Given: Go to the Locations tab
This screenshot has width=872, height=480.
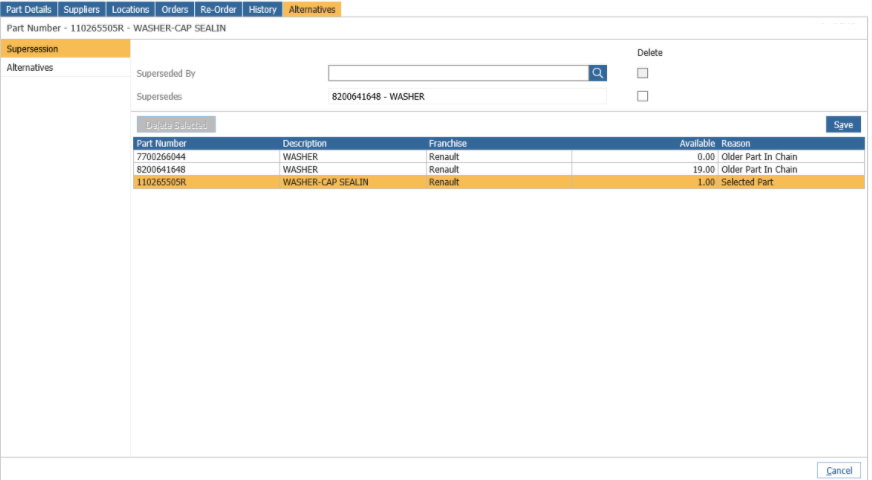Looking at the screenshot, I should click(x=130, y=9).
